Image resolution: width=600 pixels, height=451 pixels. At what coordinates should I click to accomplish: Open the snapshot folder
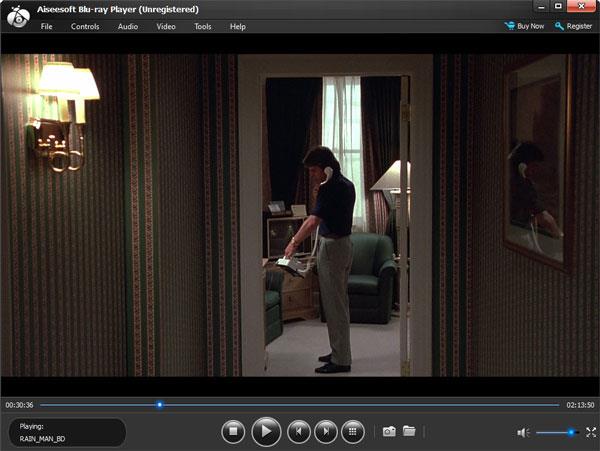point(409,431)
